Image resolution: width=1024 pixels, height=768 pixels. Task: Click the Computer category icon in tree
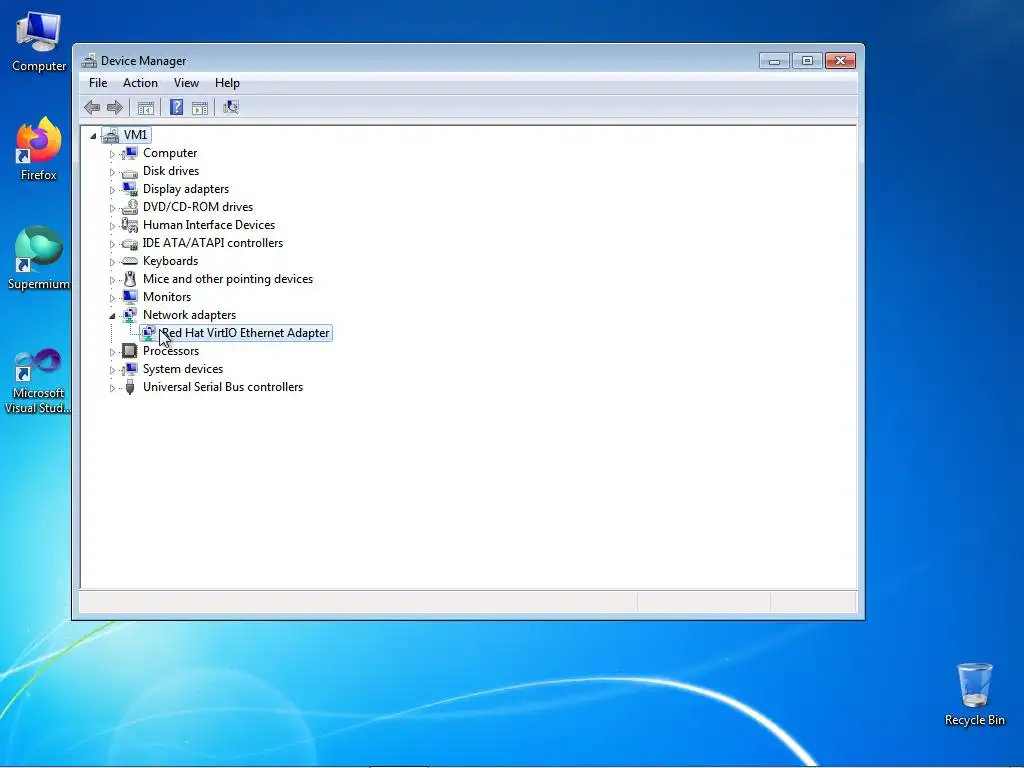(130, 153)
